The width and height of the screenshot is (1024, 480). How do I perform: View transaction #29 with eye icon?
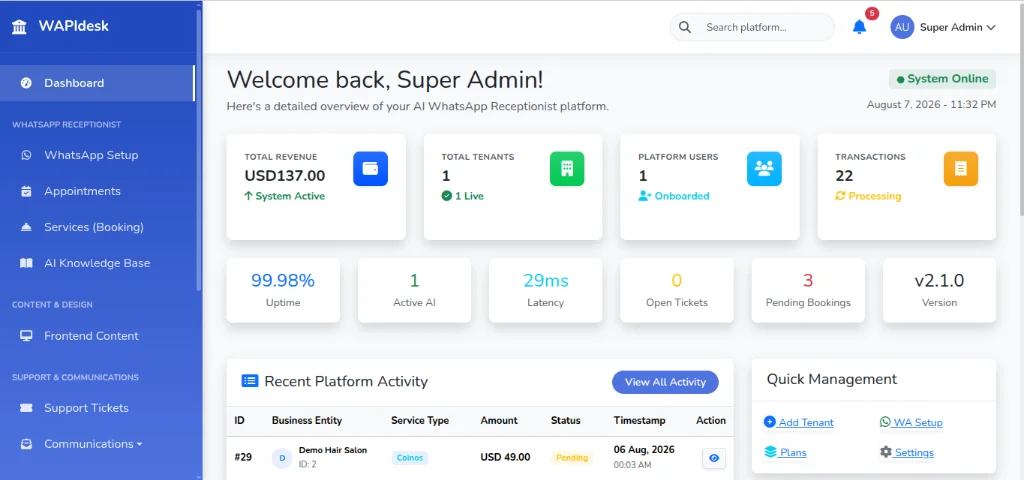(714, 458)
